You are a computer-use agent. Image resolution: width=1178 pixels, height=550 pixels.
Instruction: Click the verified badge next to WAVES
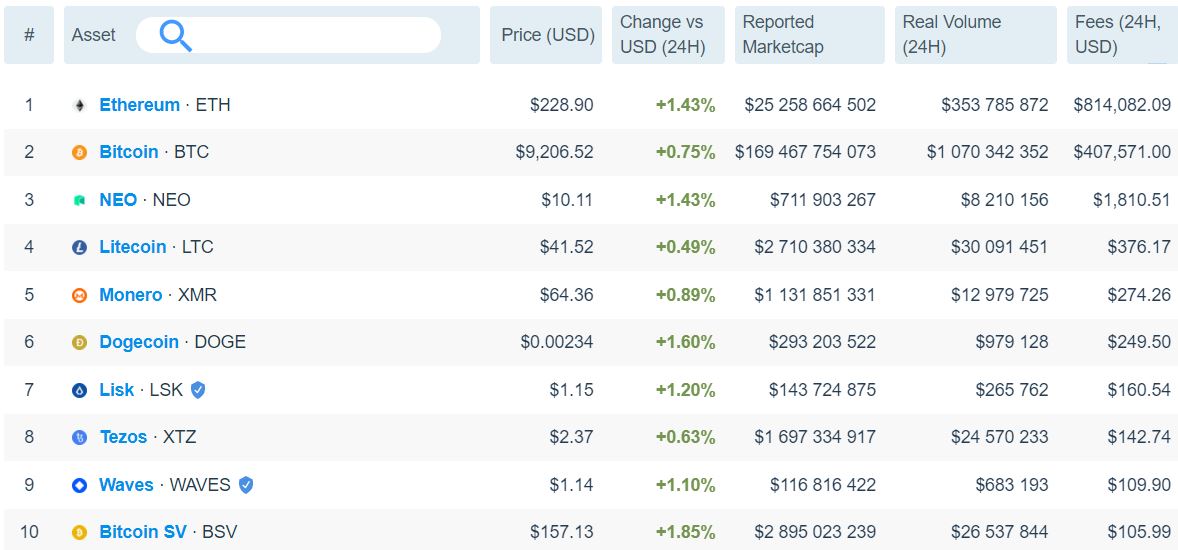[x=246, y=485]
